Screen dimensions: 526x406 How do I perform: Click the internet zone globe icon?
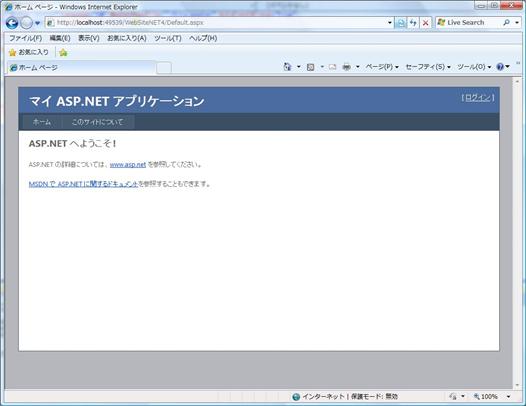[x=296, y=397]
